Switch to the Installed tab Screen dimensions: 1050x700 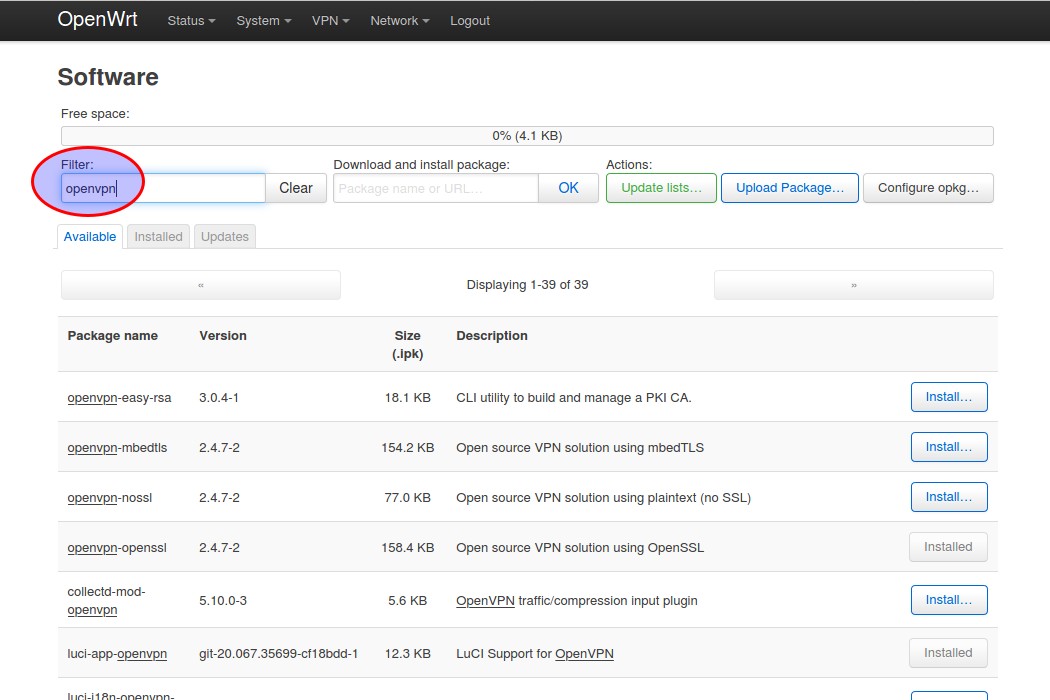158,236
